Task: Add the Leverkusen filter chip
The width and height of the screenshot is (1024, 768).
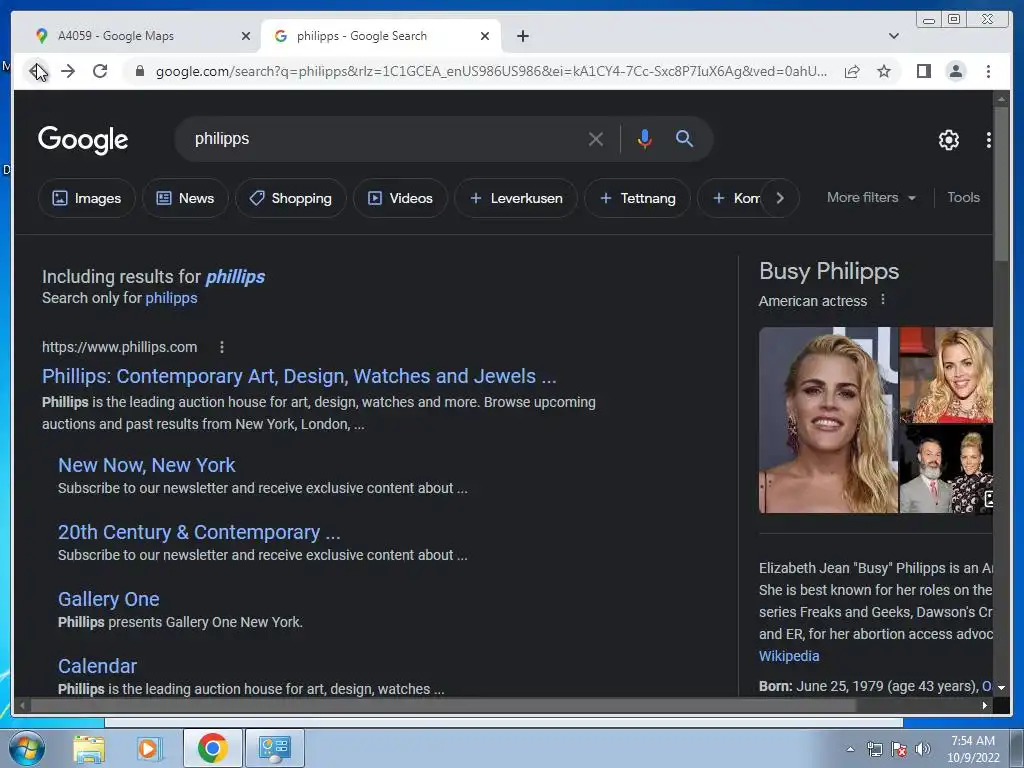Action: pos(516,198)
